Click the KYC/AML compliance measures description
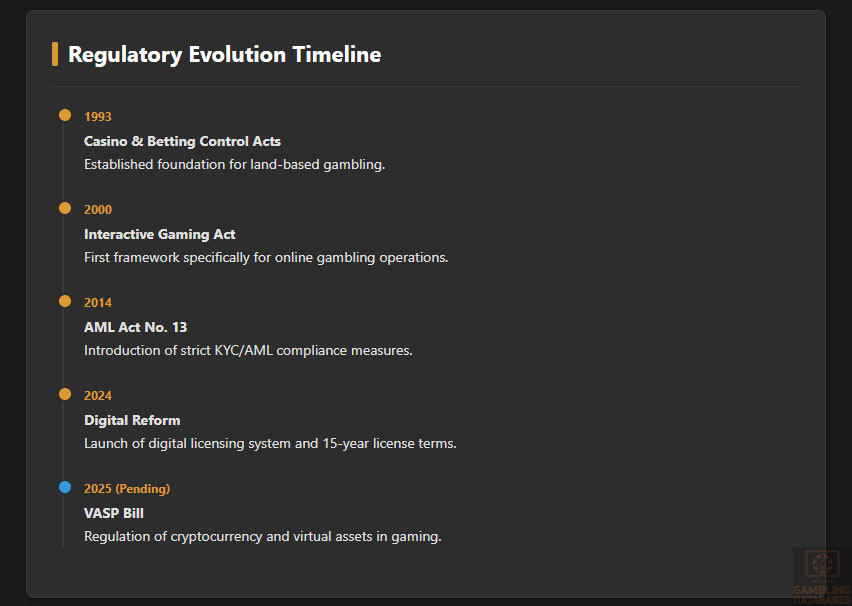852x606 pixels. tap(248, 350)
